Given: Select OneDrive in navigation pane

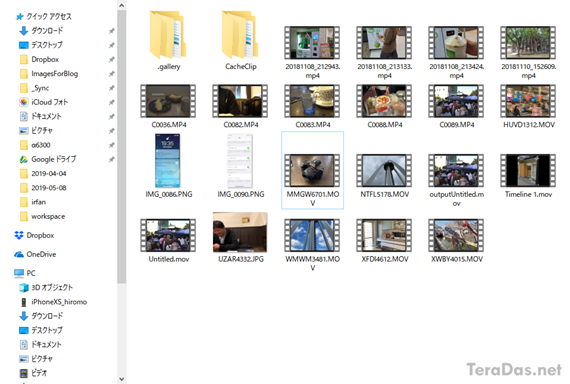Looking at the screenshot, I should pos(35,254).
